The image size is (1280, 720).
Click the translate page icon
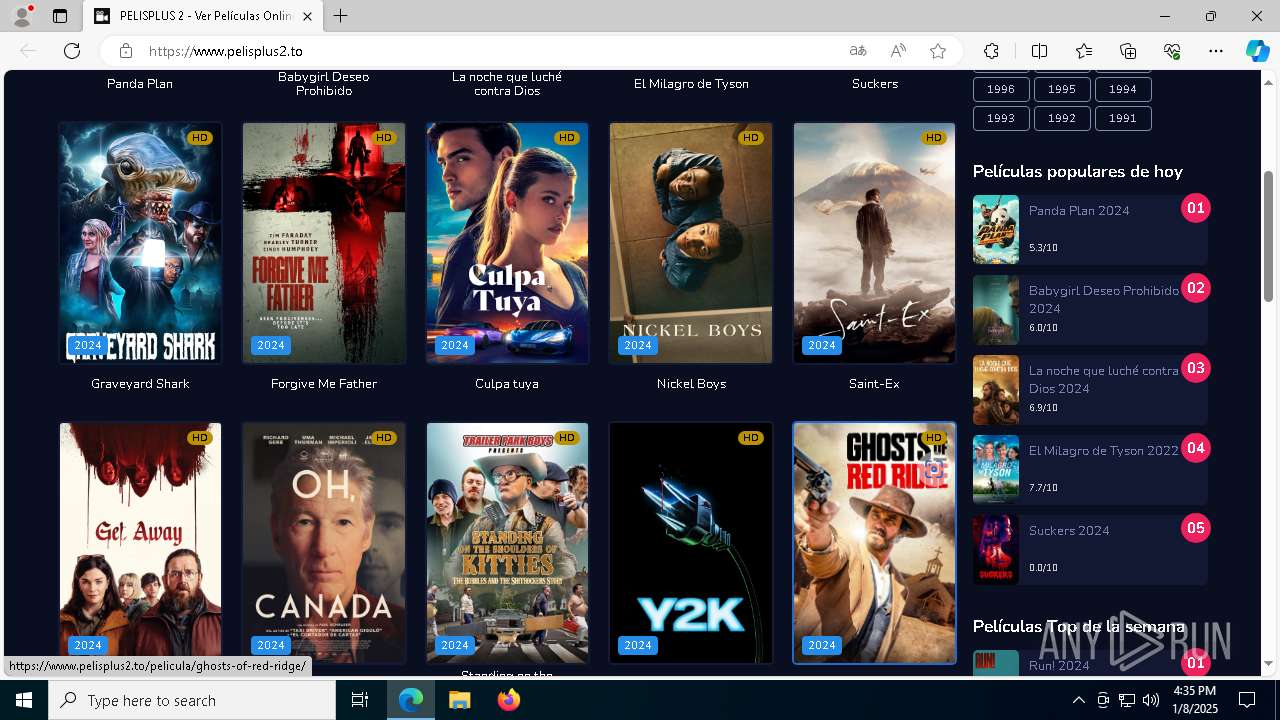click(858, 51)
